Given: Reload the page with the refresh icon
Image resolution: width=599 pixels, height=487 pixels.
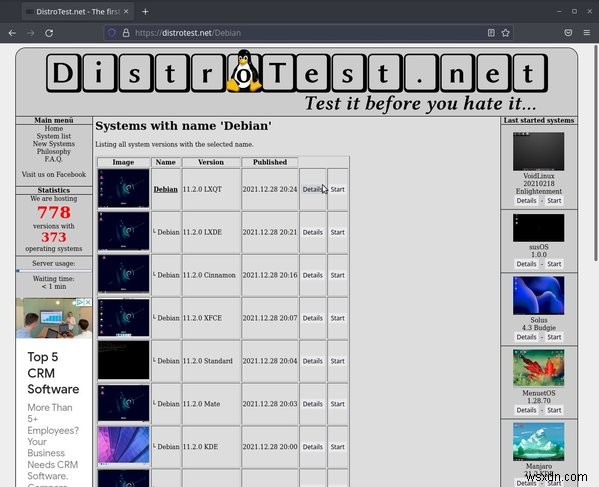Looking at the screenshot, I should [x=49, y=33].
